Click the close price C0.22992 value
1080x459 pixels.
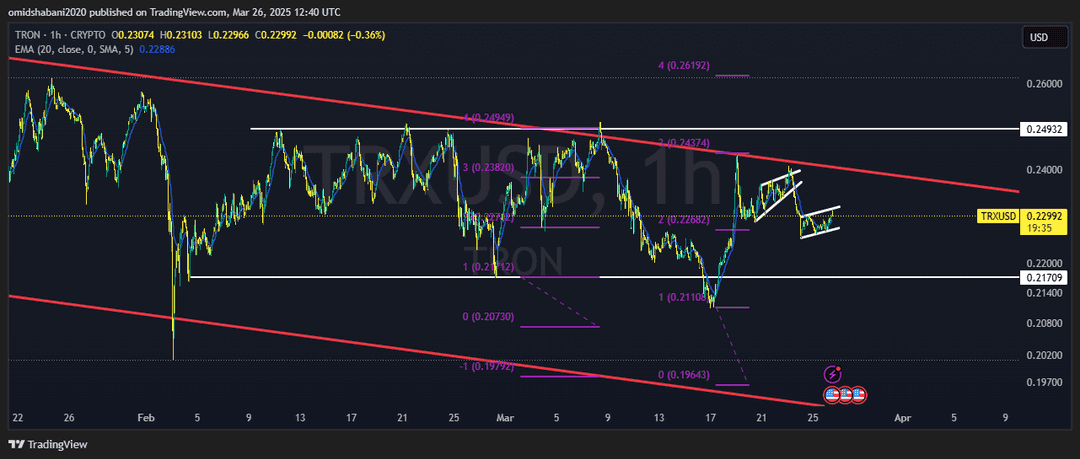coord(276,34)
